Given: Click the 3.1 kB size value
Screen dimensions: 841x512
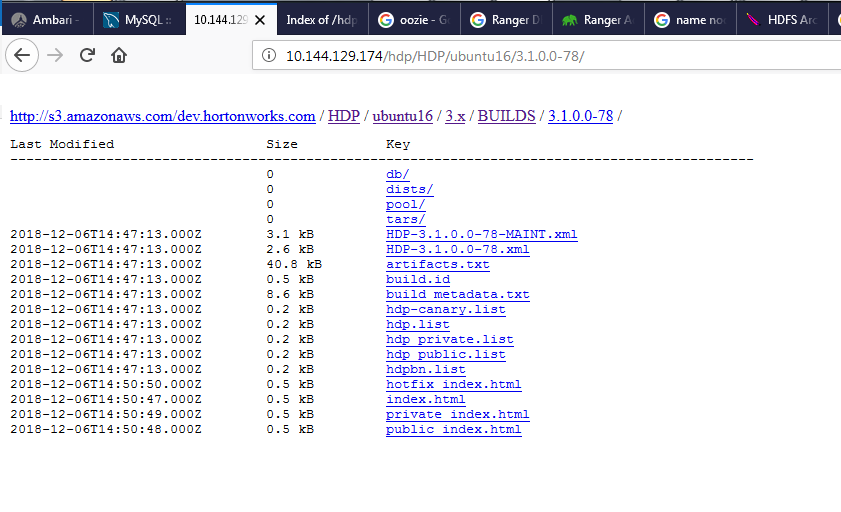Looking at the screenshot, I should click(x=290, y=234).
